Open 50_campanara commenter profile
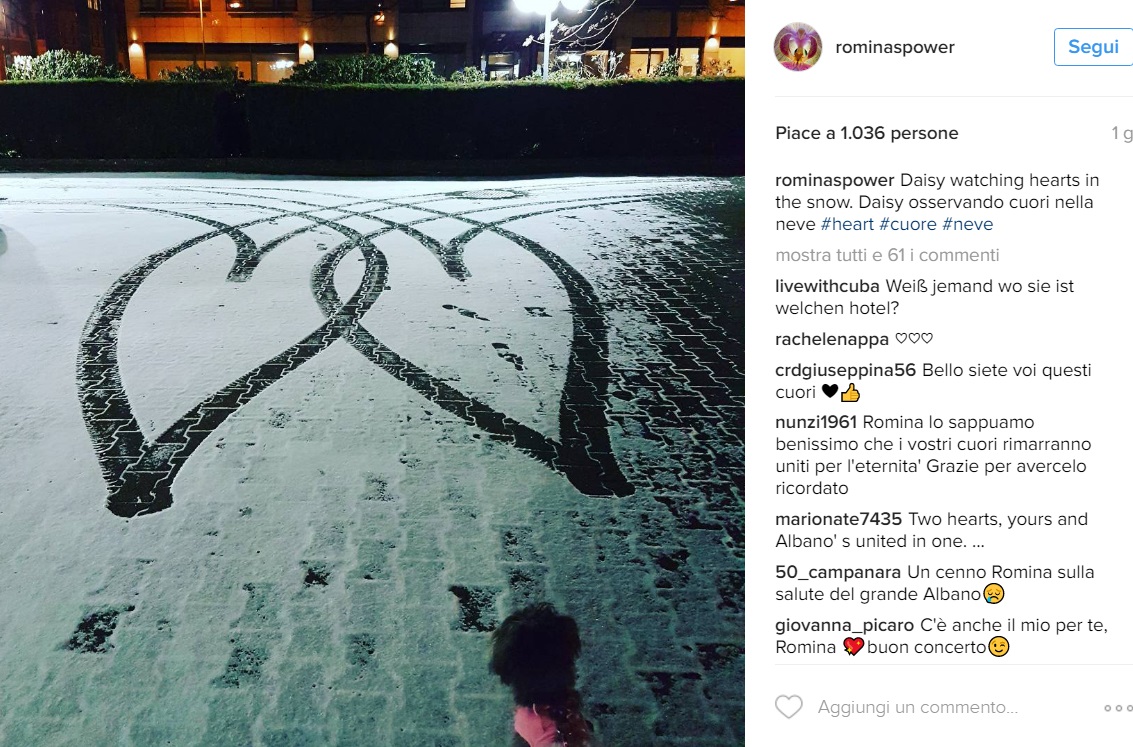1133x747 pixels. pyautogui.click(x=838, y=572)
